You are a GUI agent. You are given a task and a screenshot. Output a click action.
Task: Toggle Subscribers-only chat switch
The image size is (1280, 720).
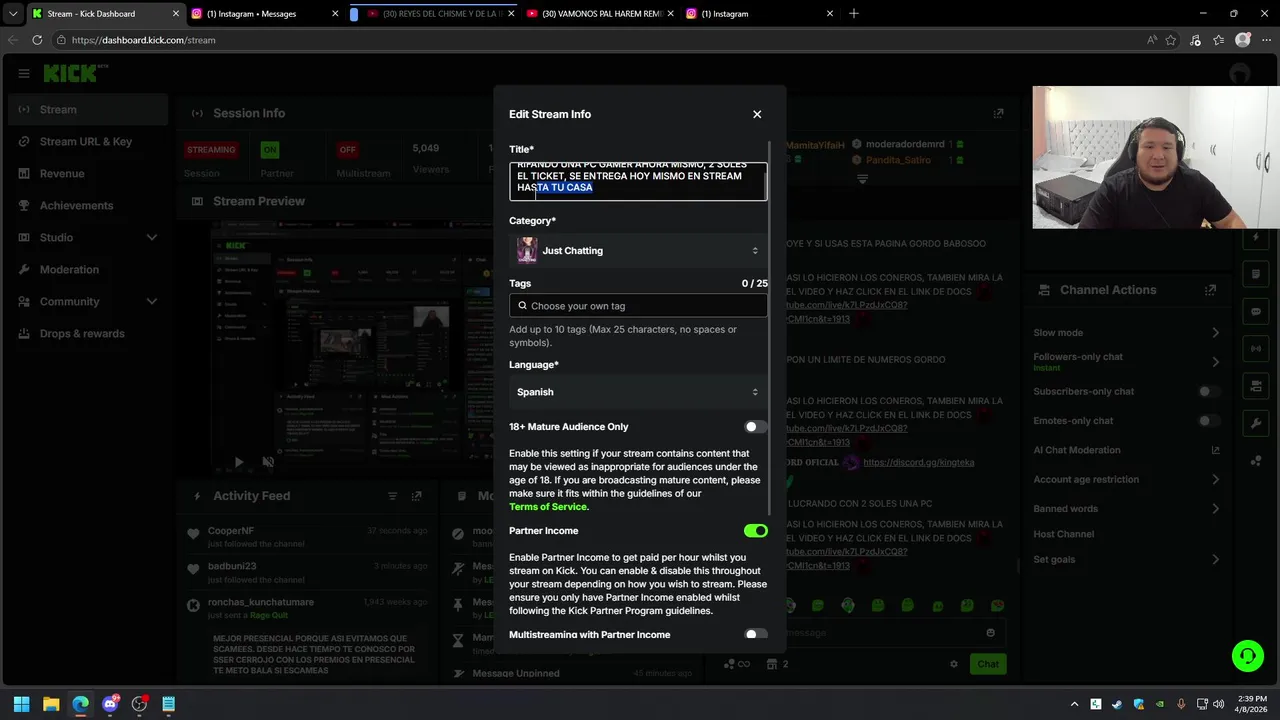[1209, 392]
